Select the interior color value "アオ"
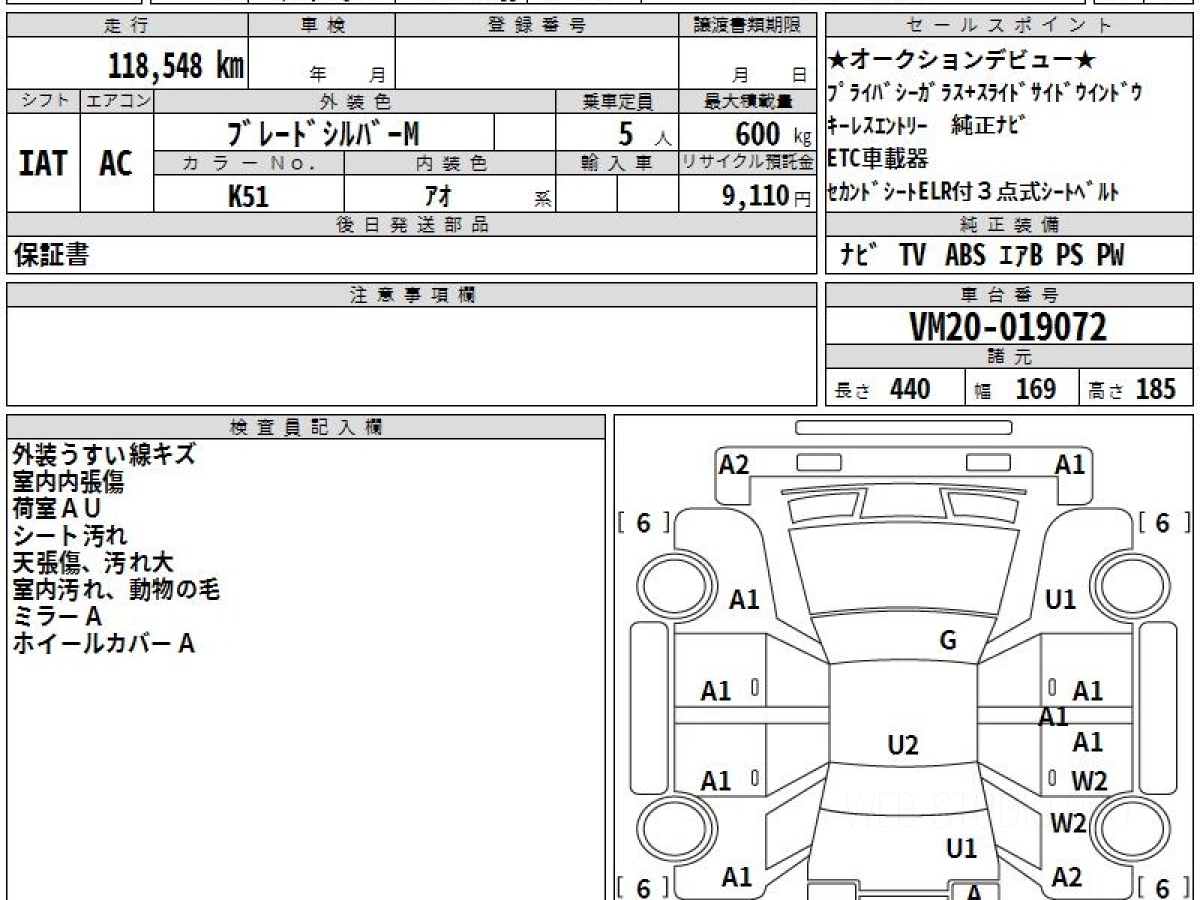This screenshot has height=900, width=1200. click(x=438, y=196)
